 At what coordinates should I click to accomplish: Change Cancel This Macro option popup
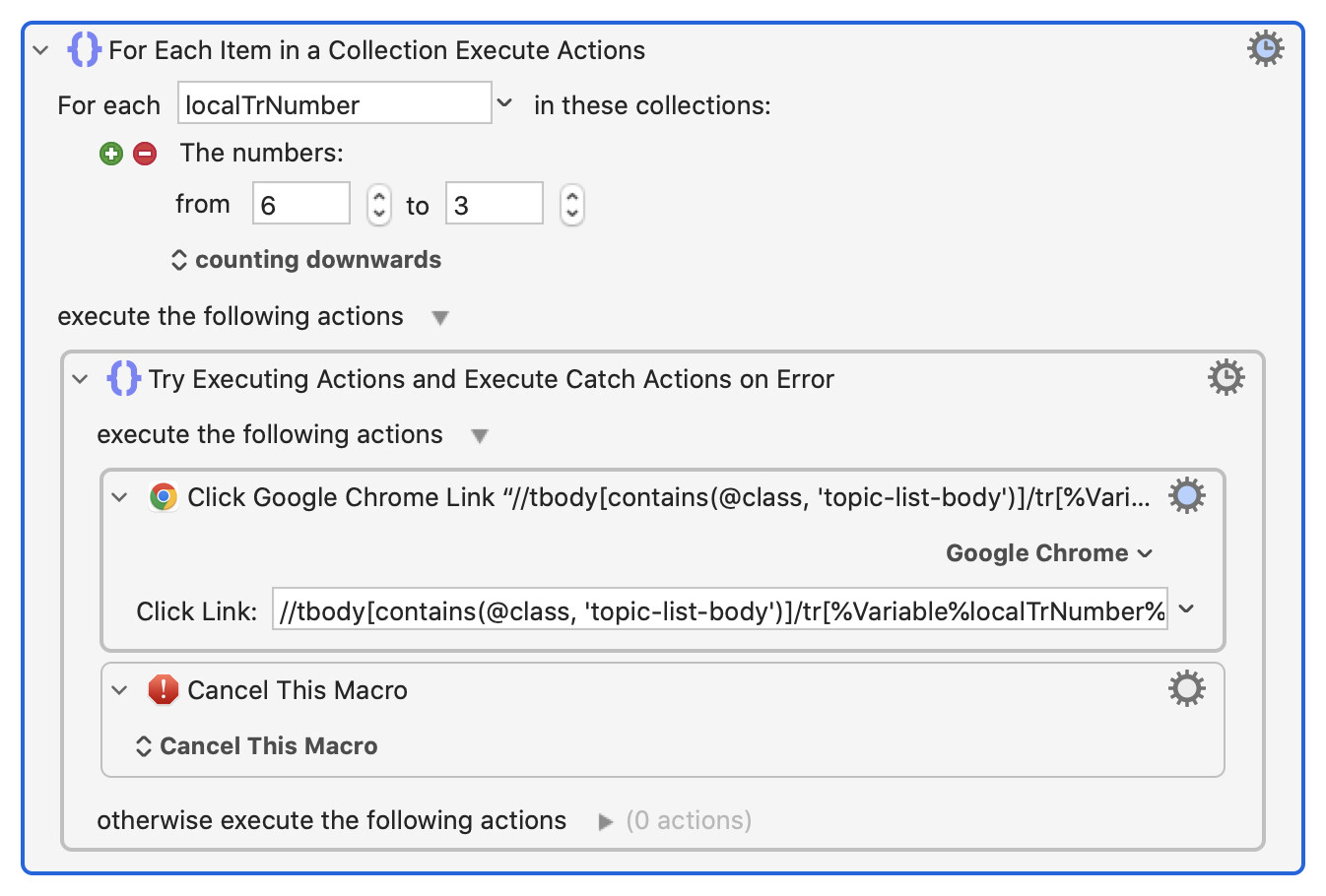coord(256,746)
